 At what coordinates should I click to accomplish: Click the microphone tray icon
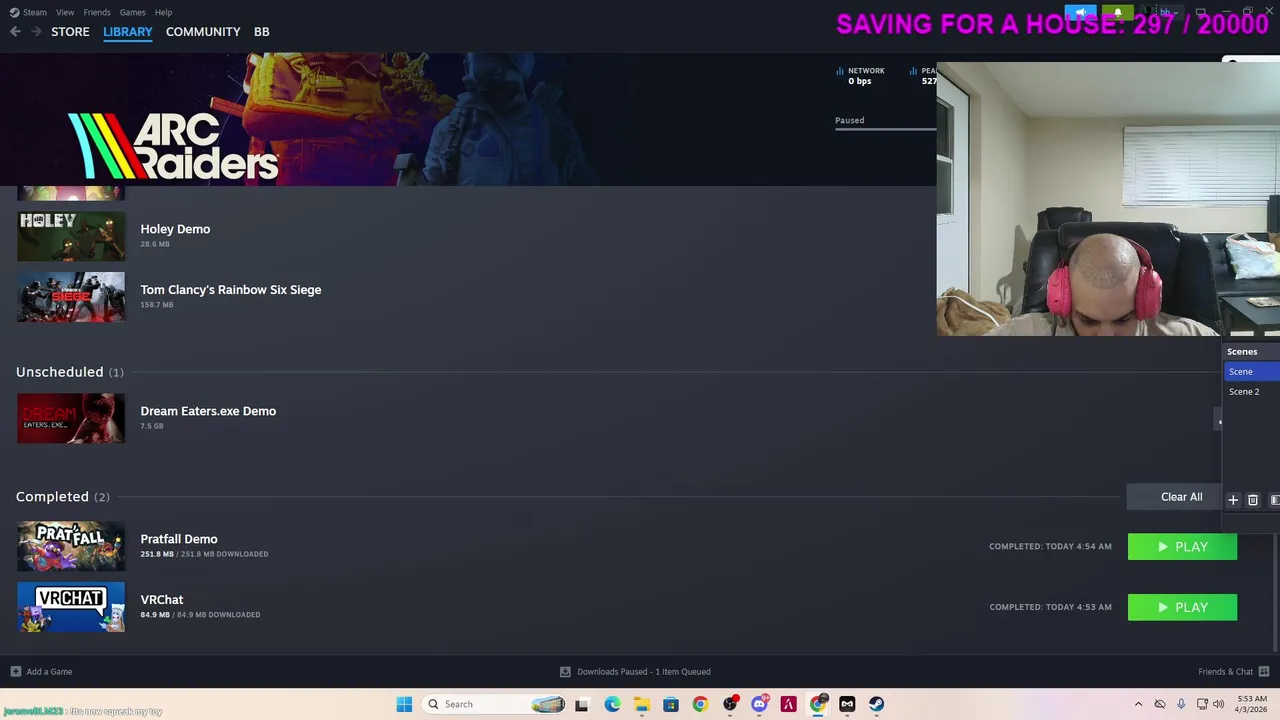point(1181,704)
